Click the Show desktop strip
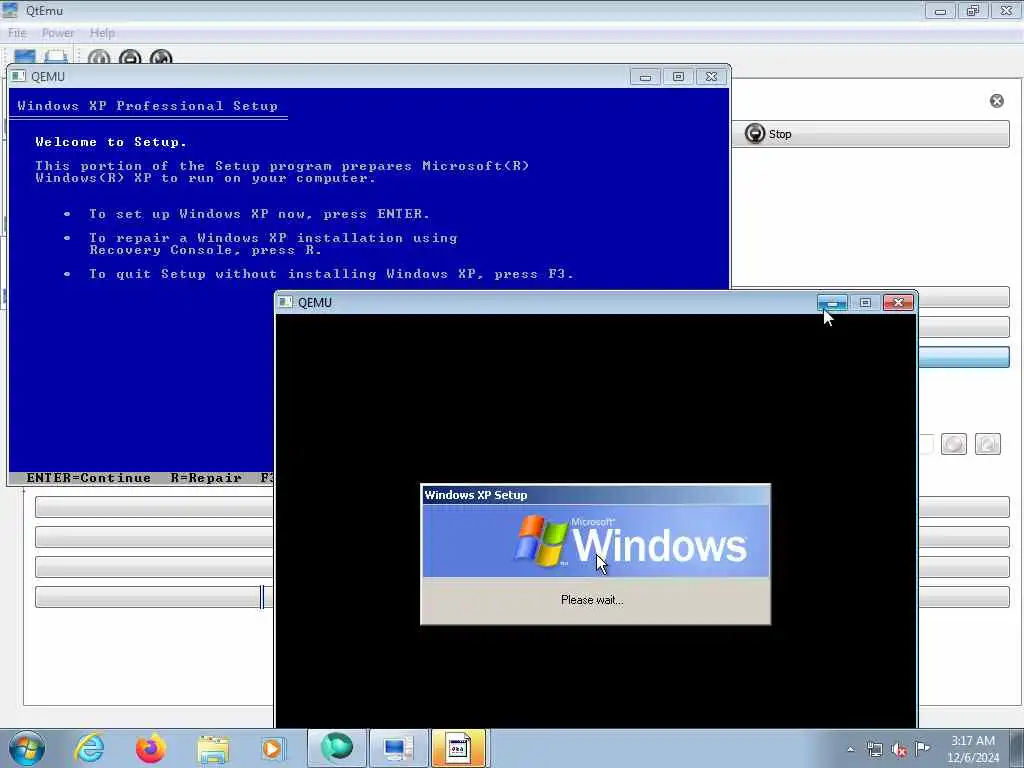The height and width of the screenshot is (768, 1024). click(x=1016, y=748)
